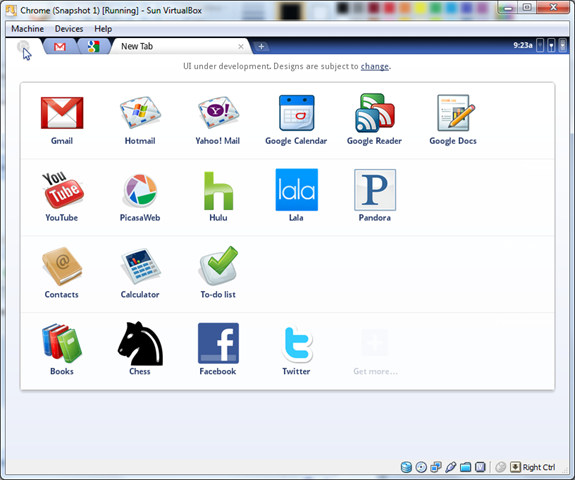575x480 pixels.
Task: Launch the Twitter bird icon
Action: 297,343
